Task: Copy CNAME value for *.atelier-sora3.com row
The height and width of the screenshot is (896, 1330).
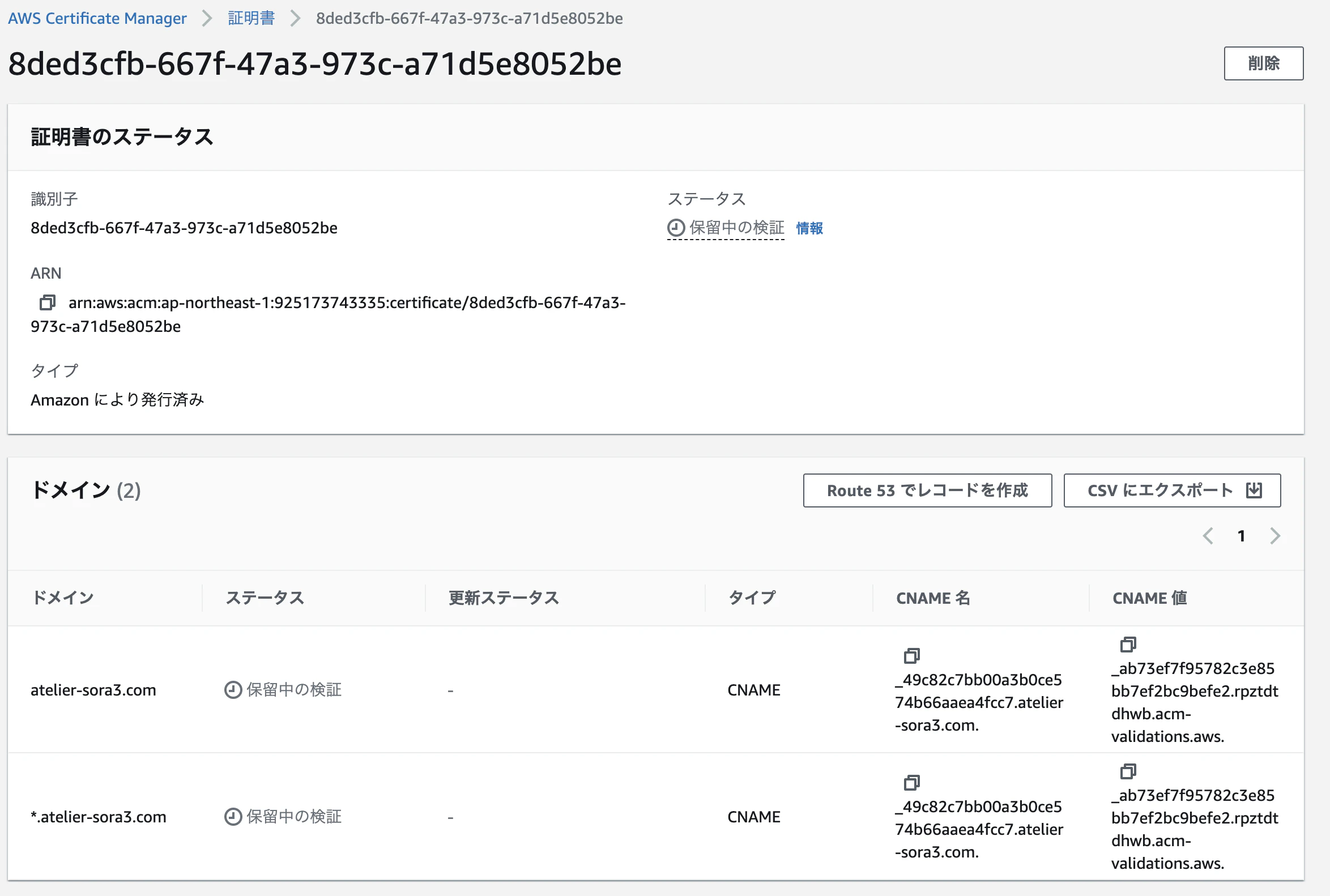Action: (1128, 771)
